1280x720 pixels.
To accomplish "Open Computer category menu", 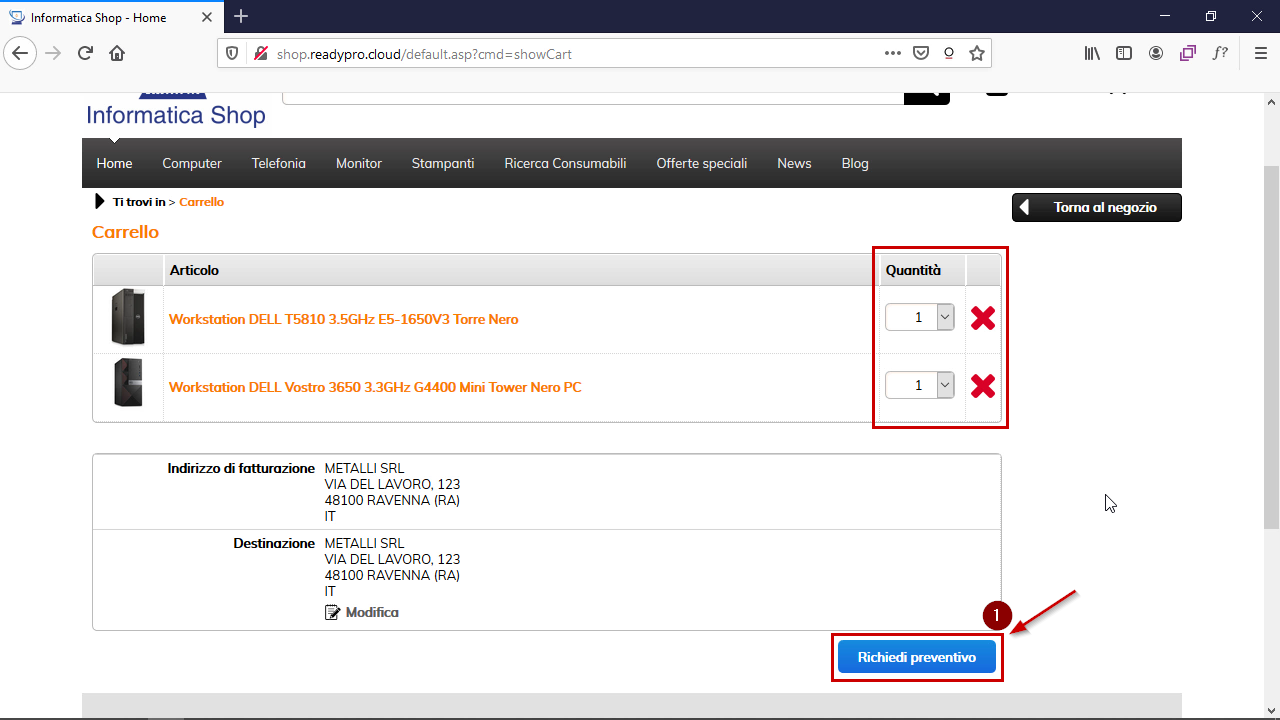I will [x=192, y=163].
